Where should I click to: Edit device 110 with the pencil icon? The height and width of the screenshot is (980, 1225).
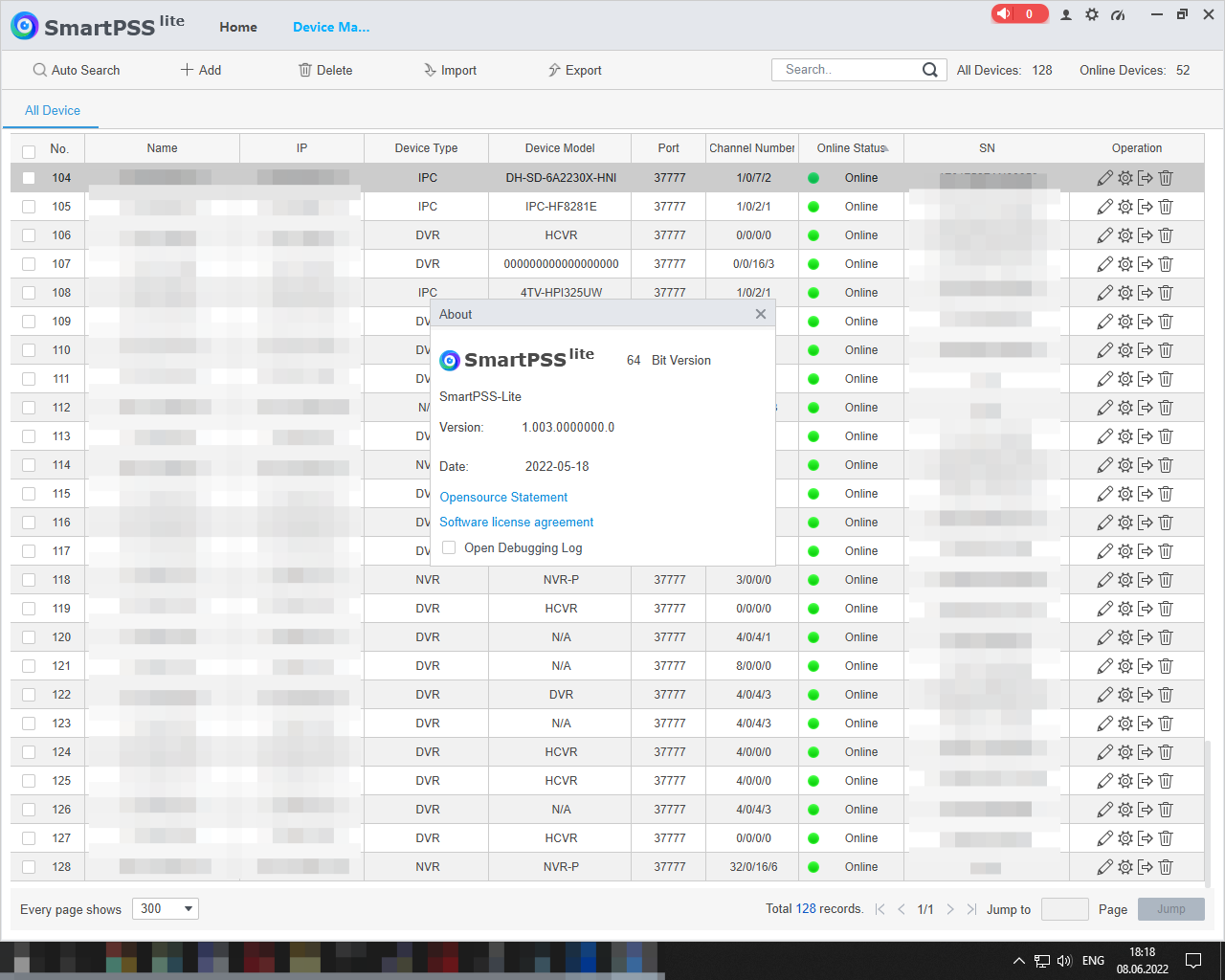tap(1104, 350)
